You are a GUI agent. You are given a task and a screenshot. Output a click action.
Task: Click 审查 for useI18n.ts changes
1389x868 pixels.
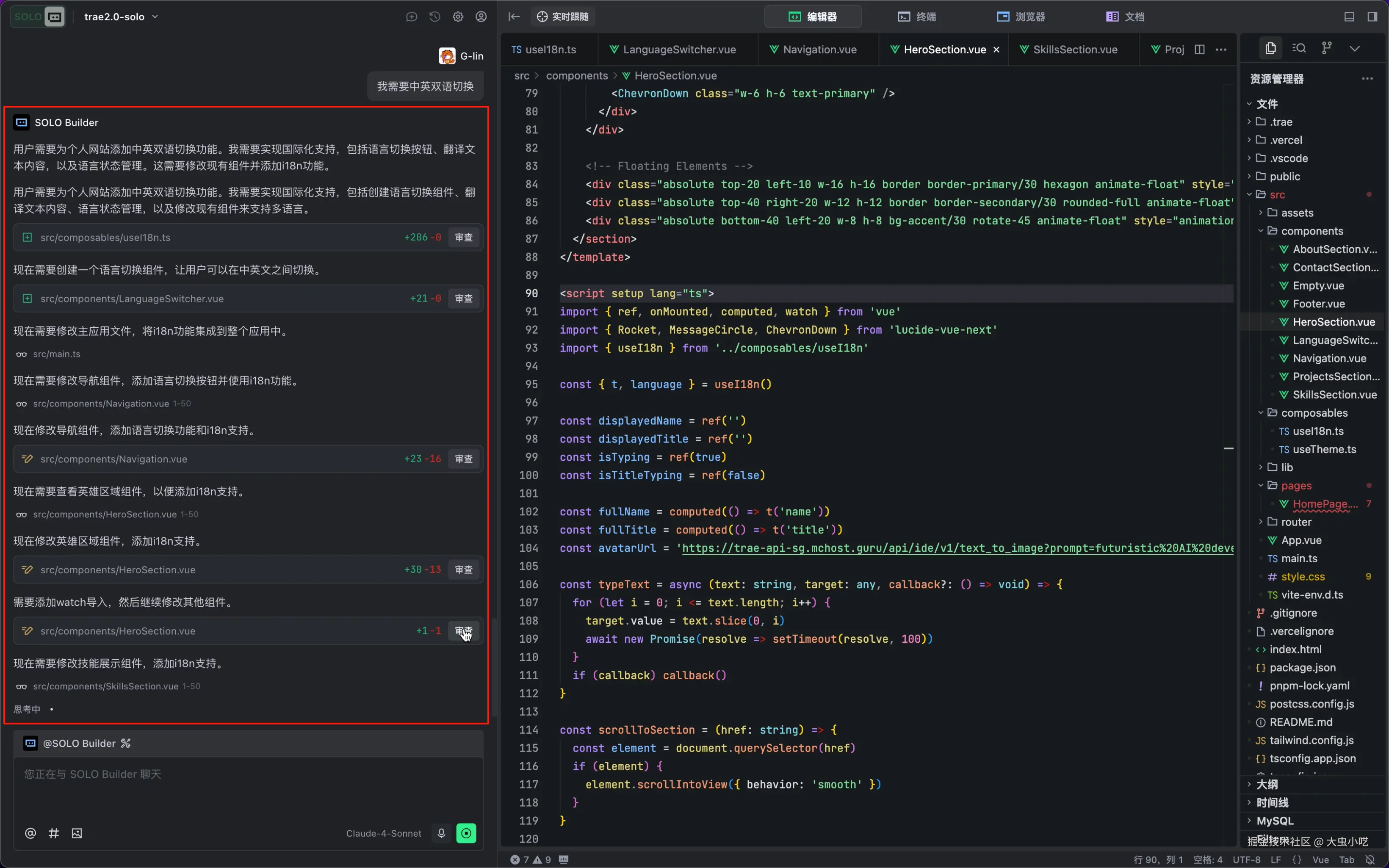[x=463, y=237]
